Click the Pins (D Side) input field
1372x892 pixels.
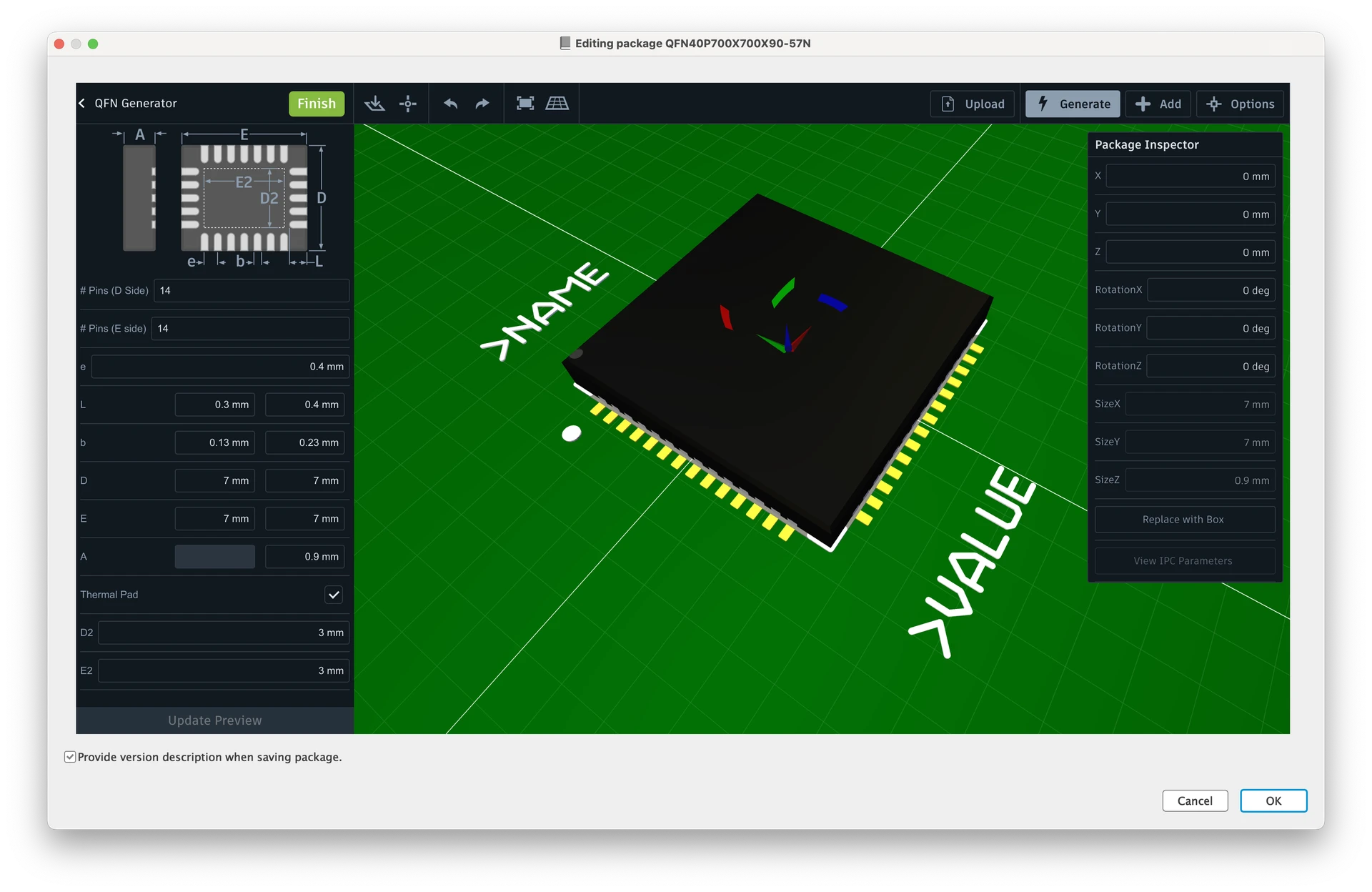click(251, 290)
